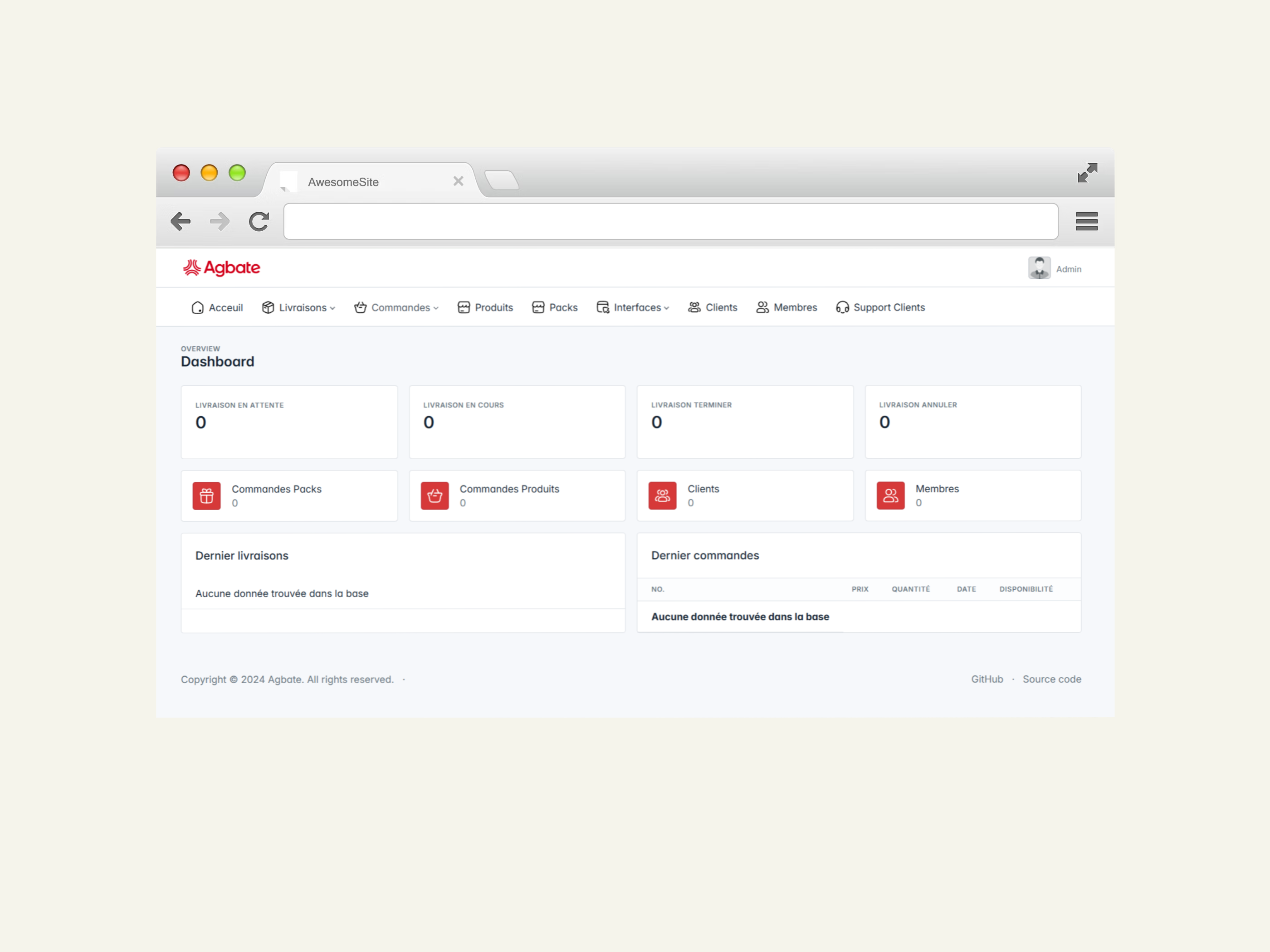Click the red Clients group icon

pos(662,496)
